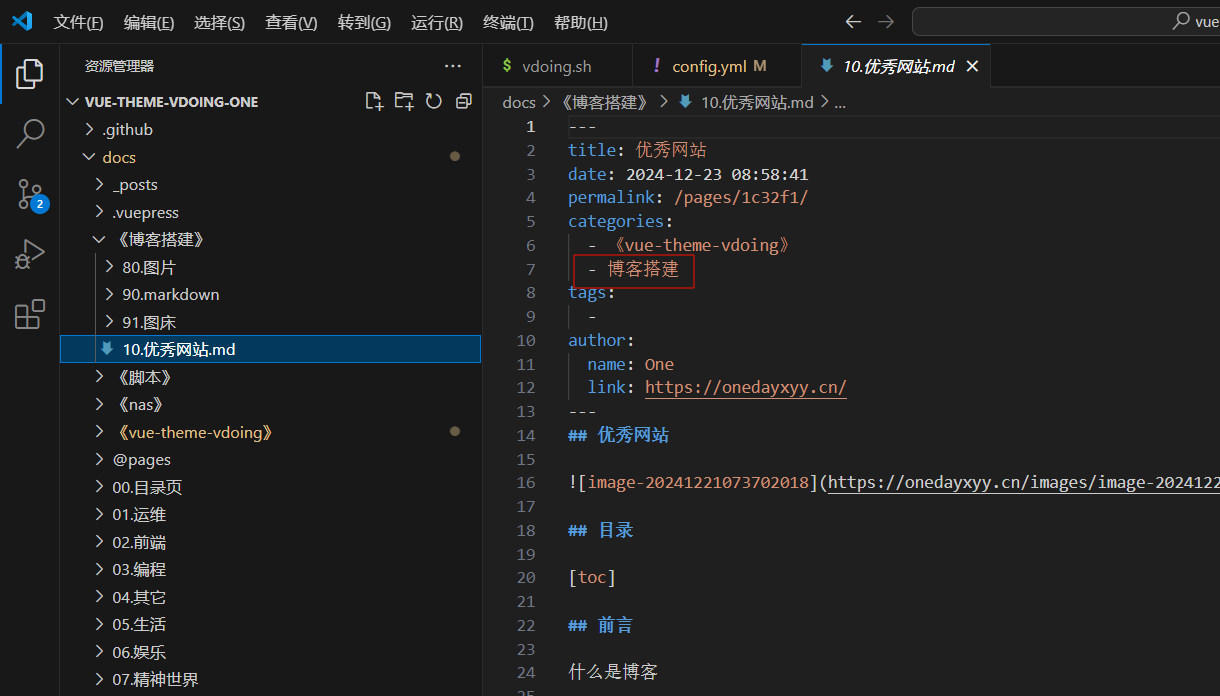Collapse the docs folder

coord(271,157)
